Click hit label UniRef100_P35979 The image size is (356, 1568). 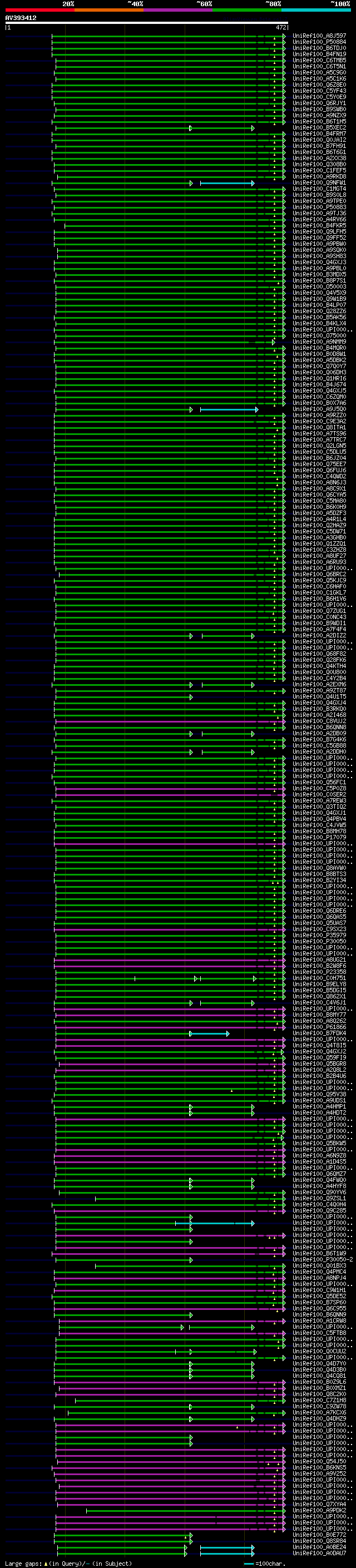pos(319,936)
